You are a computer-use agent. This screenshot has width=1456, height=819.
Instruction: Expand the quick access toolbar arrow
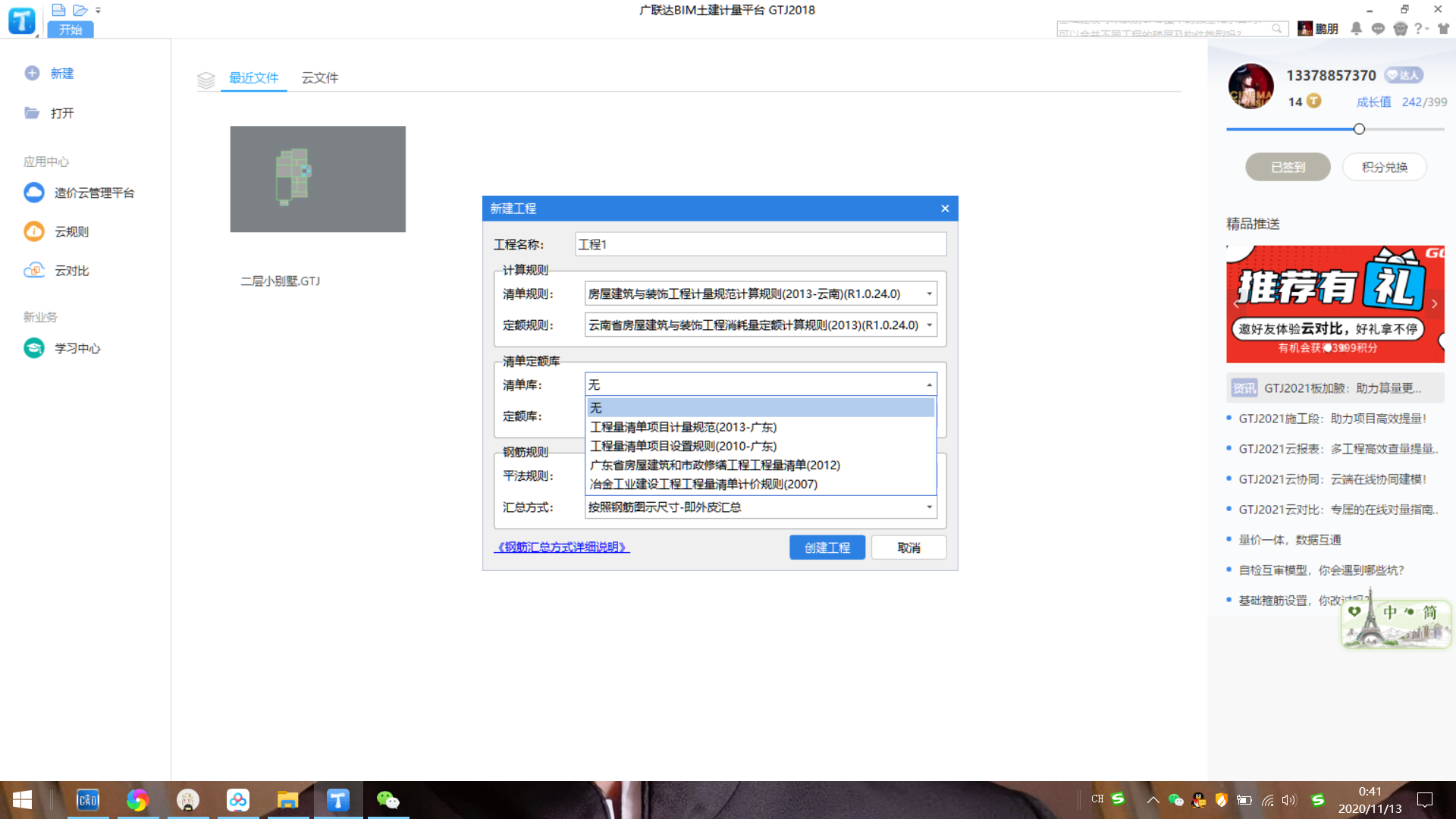click(98, 11)
